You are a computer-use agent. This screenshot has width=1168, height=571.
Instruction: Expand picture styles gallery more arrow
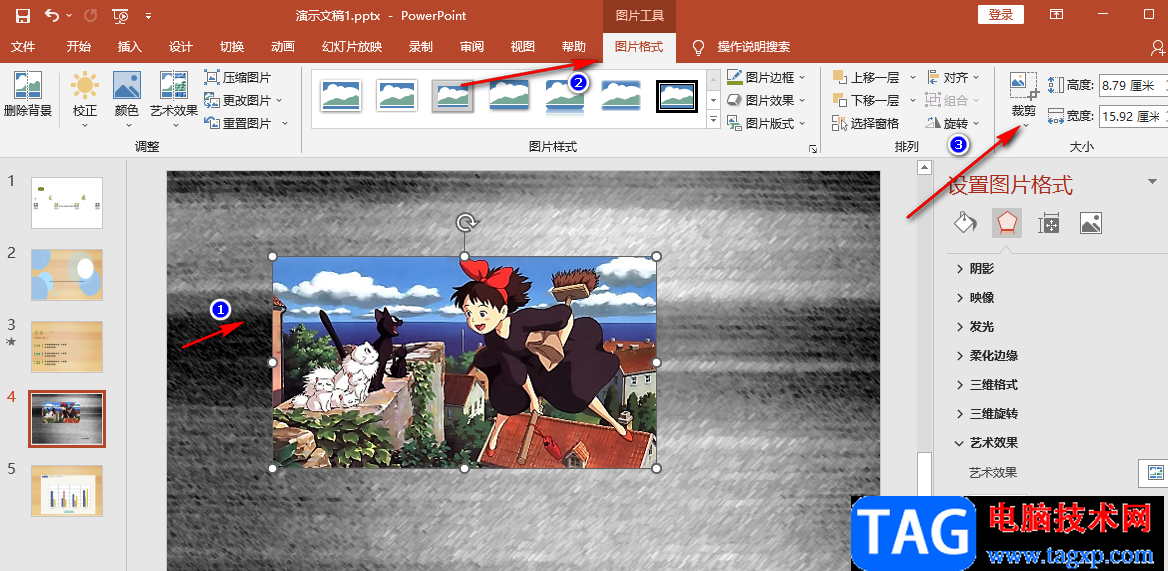click(714, 121)
